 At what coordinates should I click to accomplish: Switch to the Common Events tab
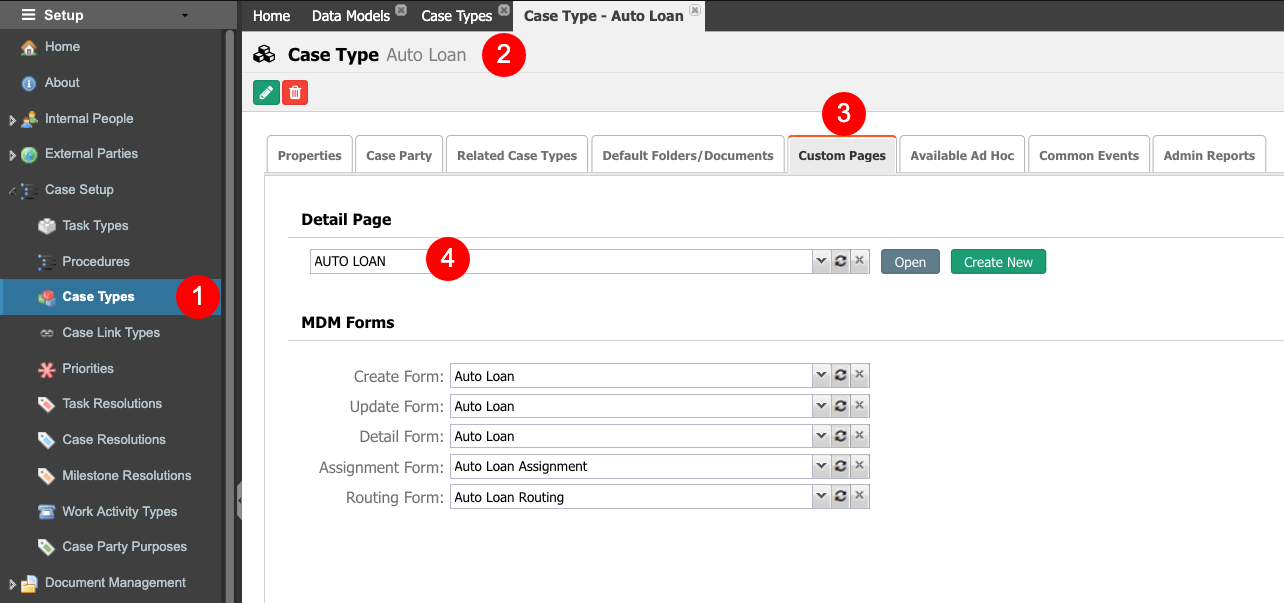(1089, 155)
